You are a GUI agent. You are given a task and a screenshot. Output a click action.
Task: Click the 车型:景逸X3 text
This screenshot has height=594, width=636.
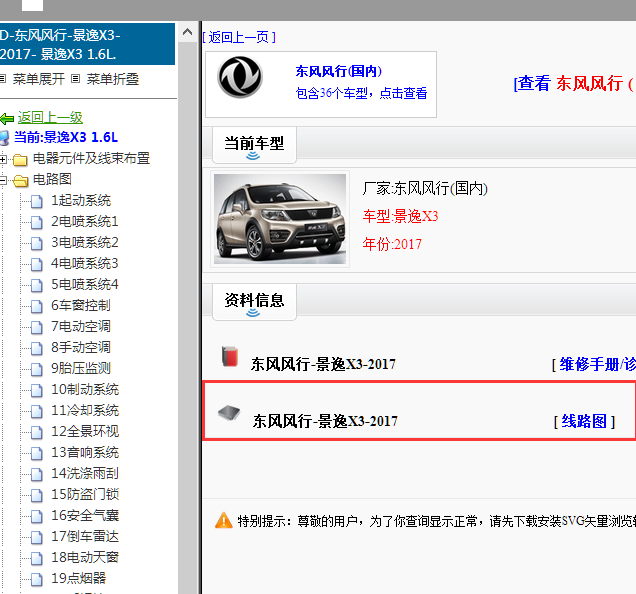(400, 216)
